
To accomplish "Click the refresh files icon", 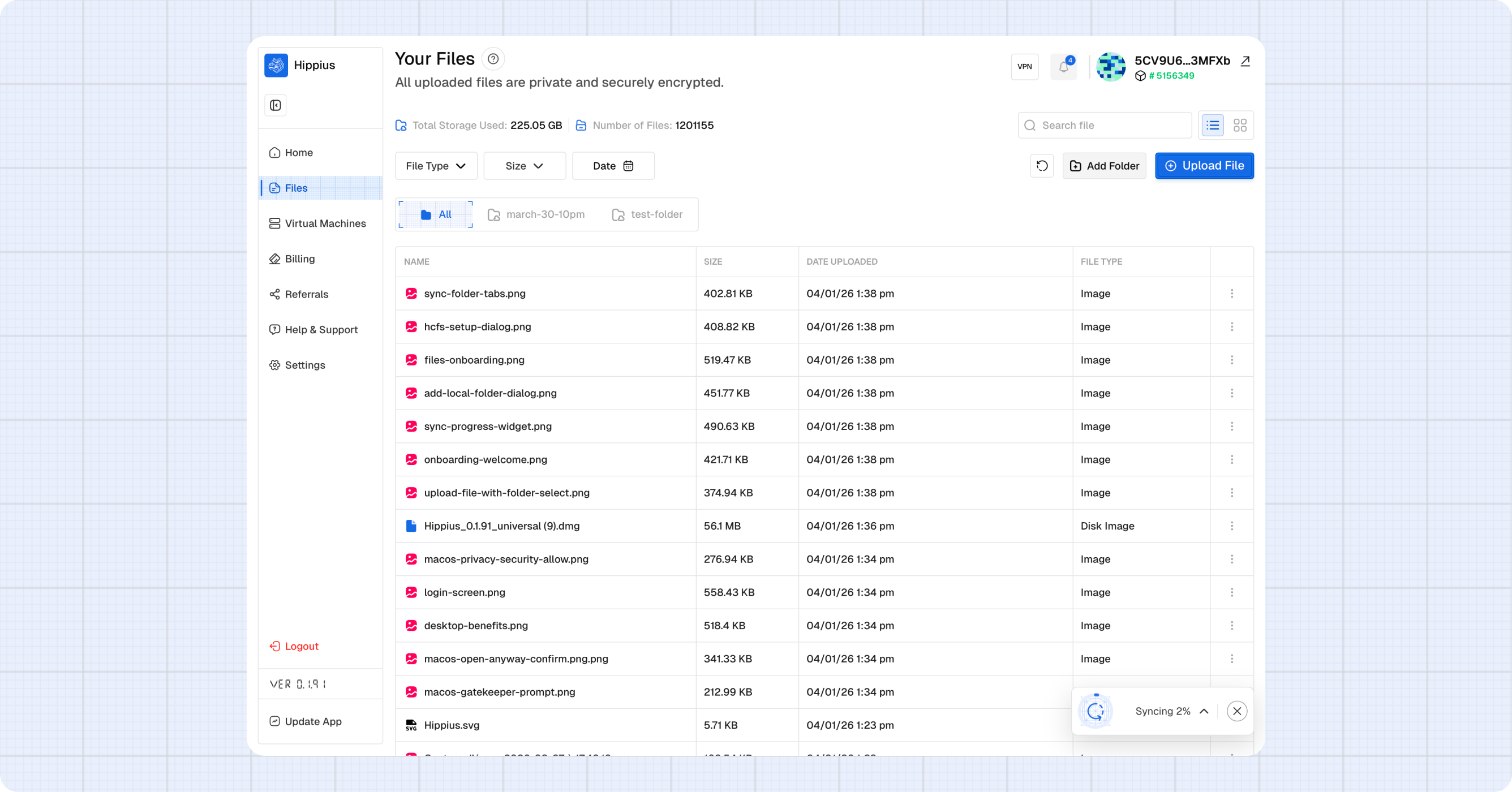I will 1042,166.
